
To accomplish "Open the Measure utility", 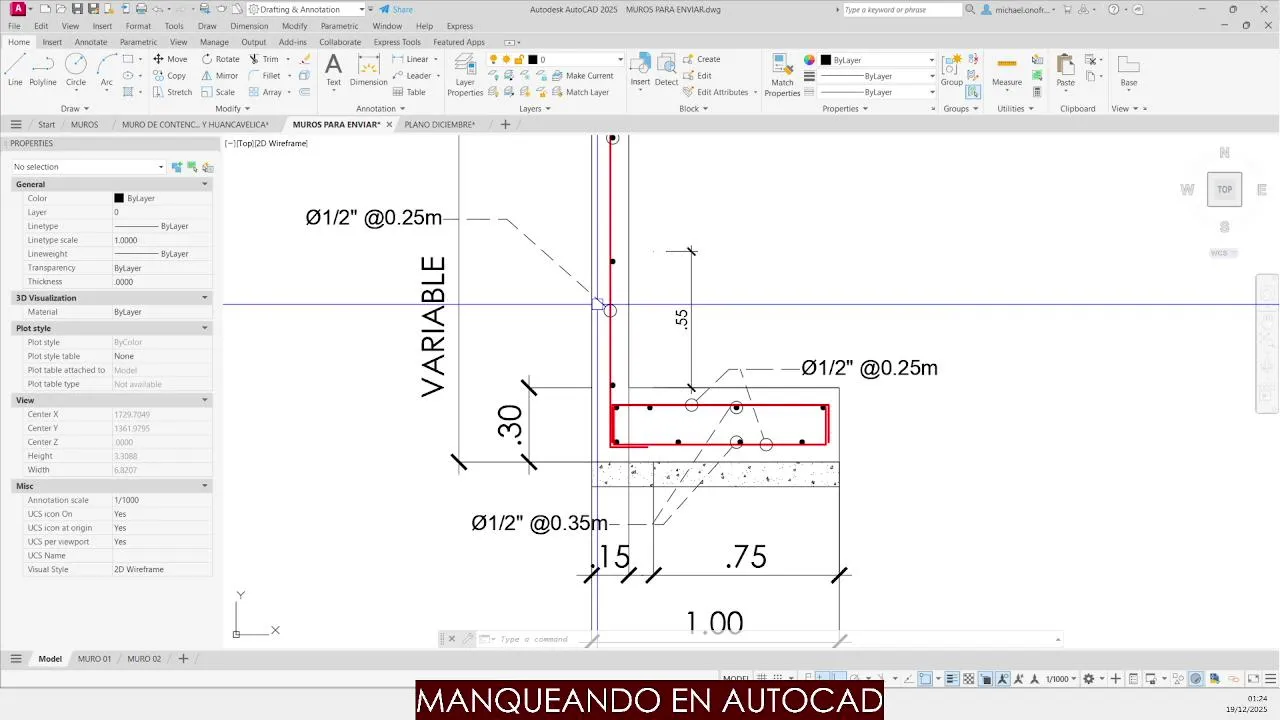I will (1007, 70).
